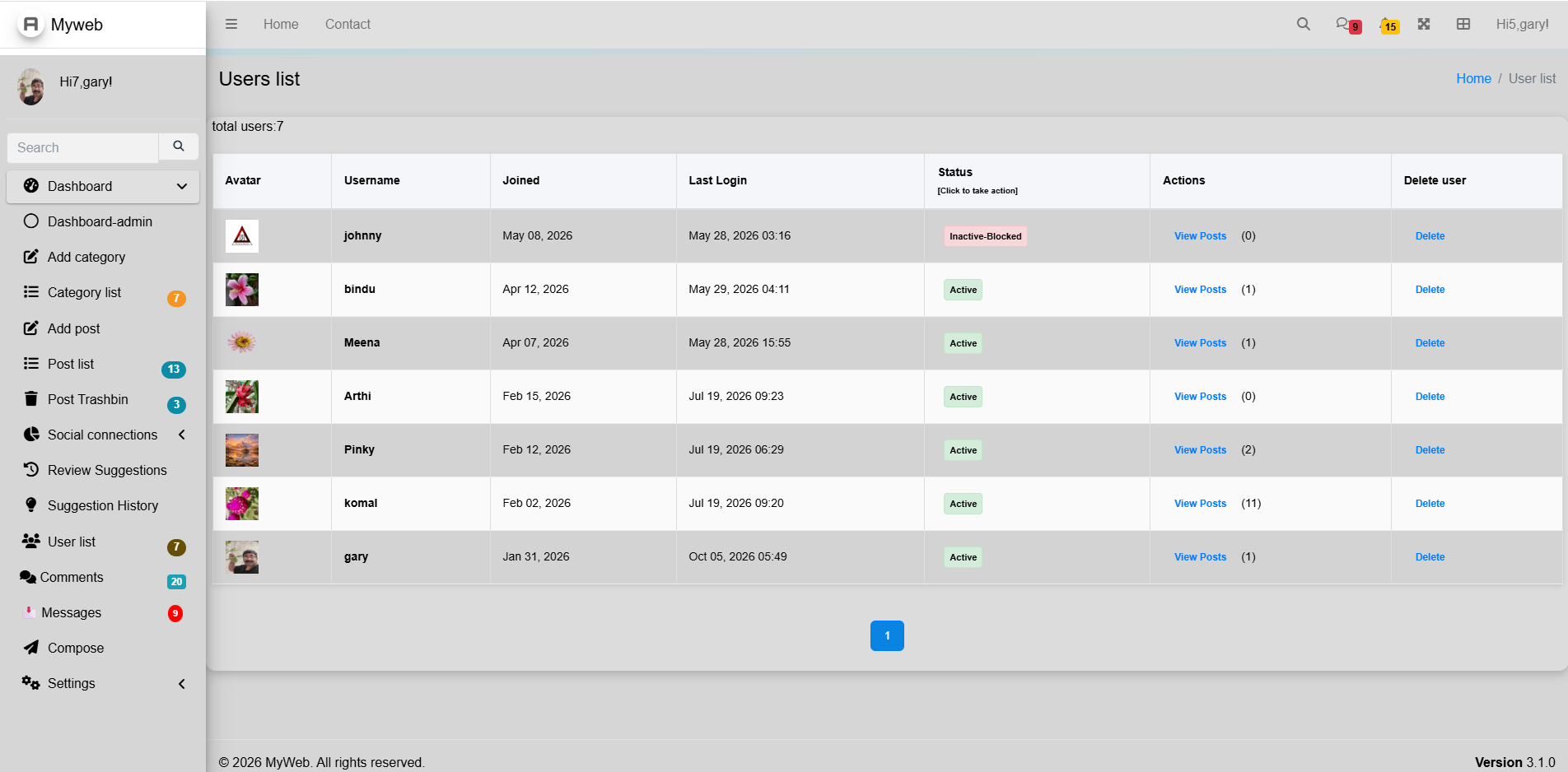Open Add post in sidebar

pos(103,328)
